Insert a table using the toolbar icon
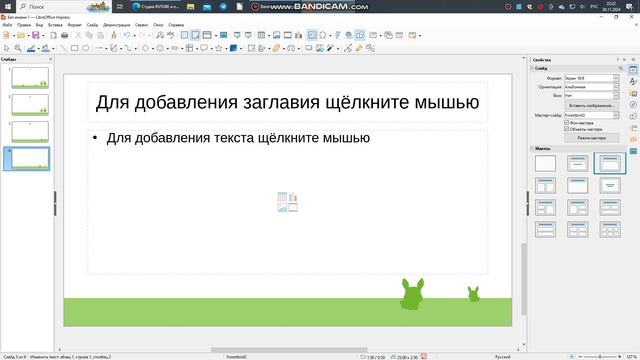 tap(261, 36)
